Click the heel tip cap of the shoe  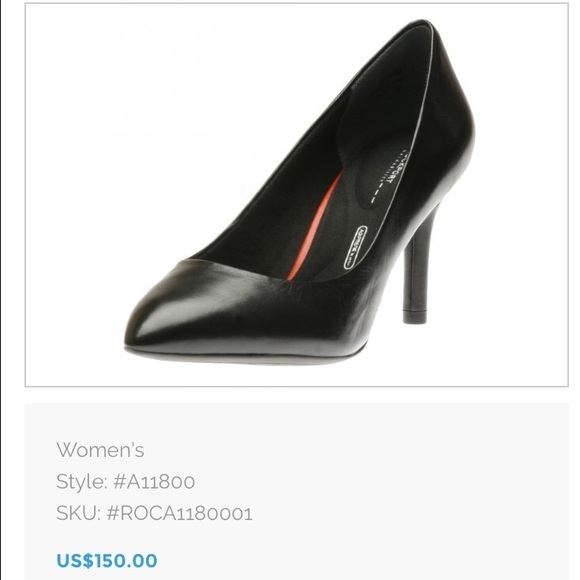point(414,316)
